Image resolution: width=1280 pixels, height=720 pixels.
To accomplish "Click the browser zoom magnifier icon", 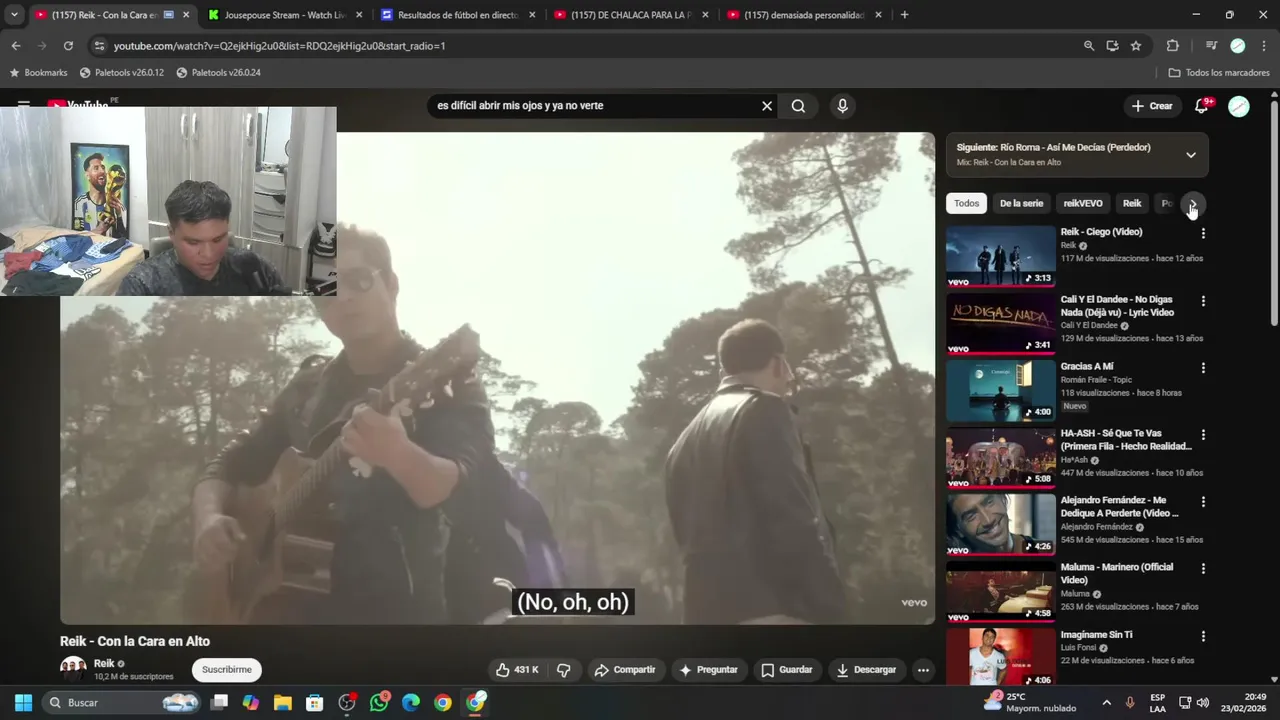I will point(1089,46).
